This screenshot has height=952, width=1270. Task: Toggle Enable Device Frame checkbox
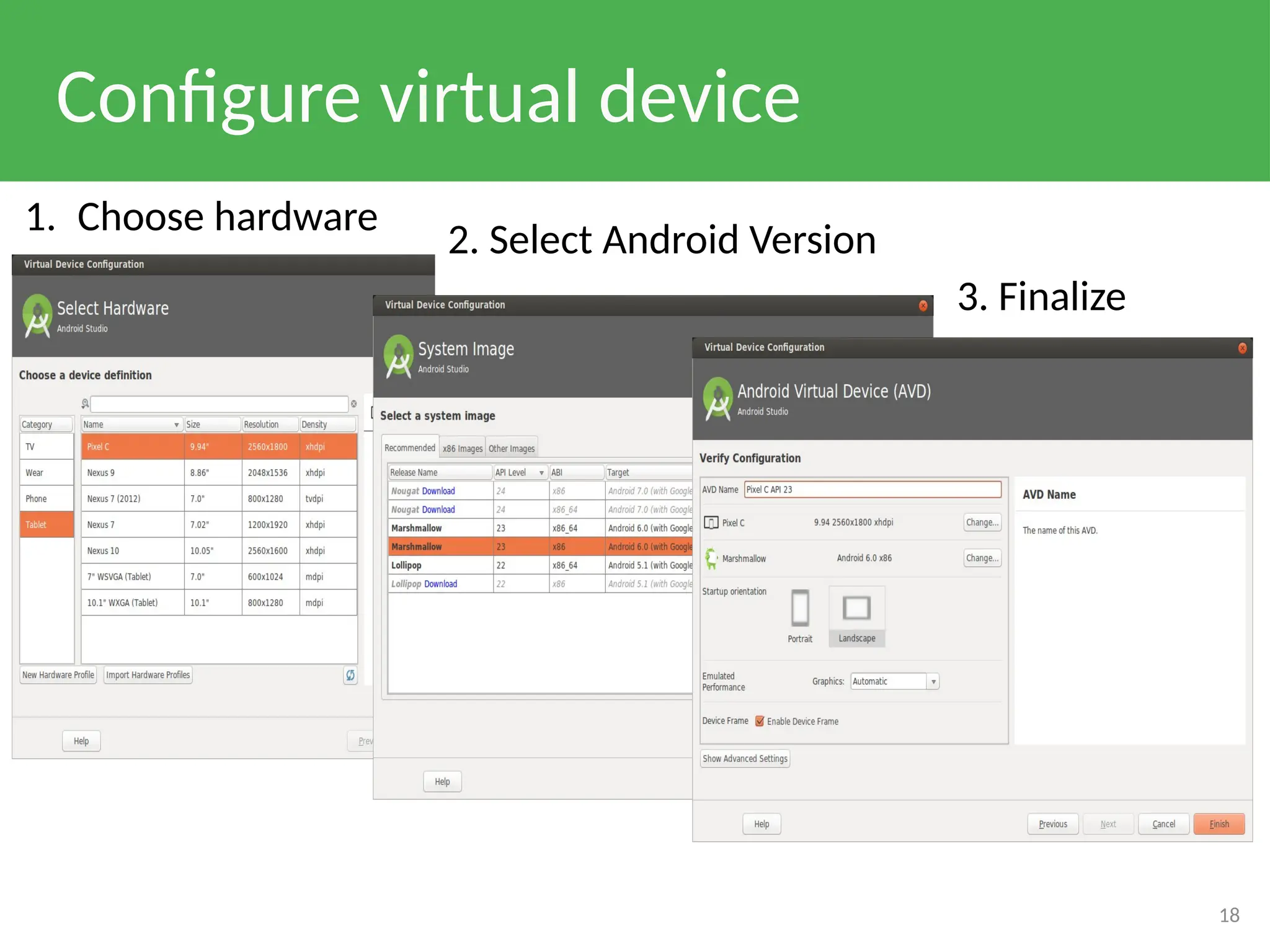click(760, 721)
